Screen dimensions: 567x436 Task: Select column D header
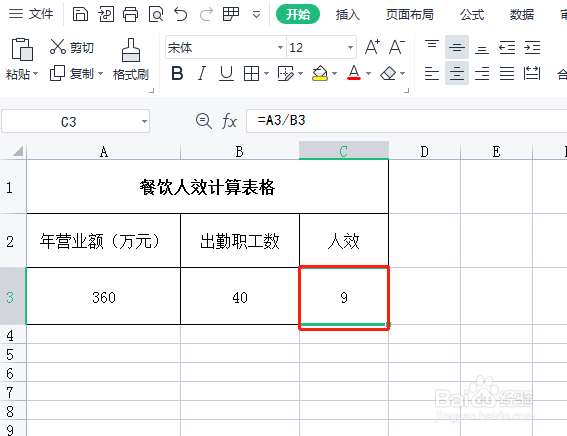click(x=425, y=151)
